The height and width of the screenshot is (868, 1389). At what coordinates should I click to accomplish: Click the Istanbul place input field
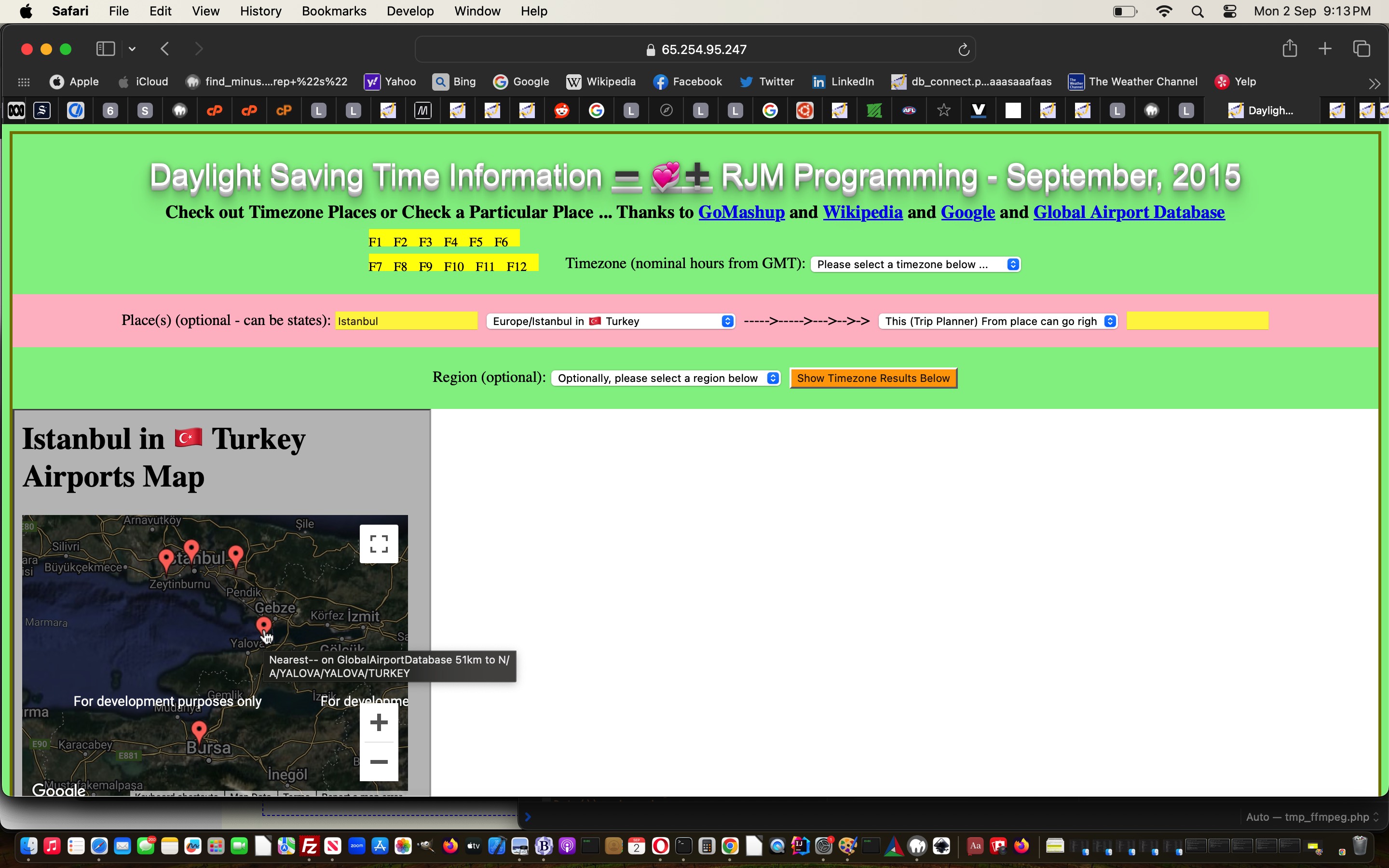(x=407, y=321)
